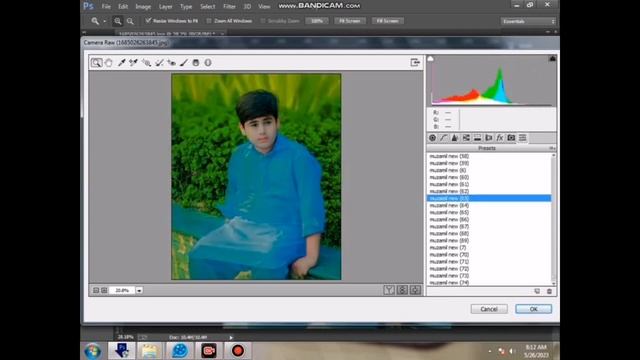Click the New Preset icon

pyautogui.click(x=537, y=291)
